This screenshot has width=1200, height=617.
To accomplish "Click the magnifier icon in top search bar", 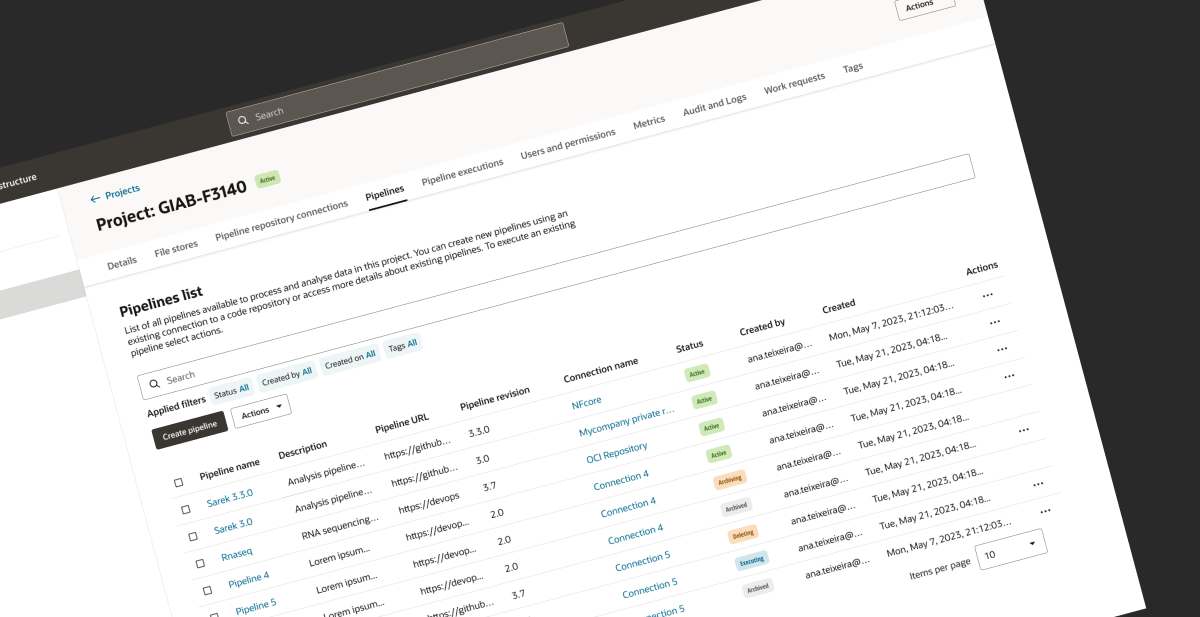I will click(242, 120).
